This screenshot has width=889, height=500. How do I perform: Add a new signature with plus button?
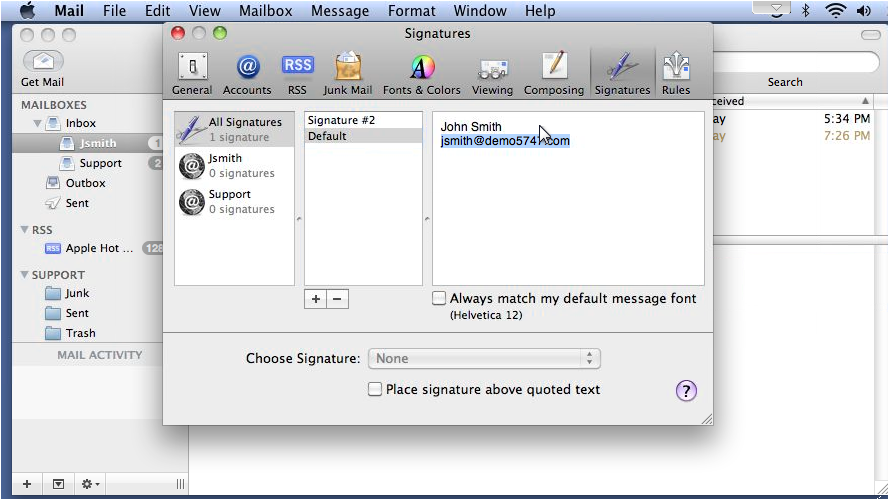click(316, 299)
